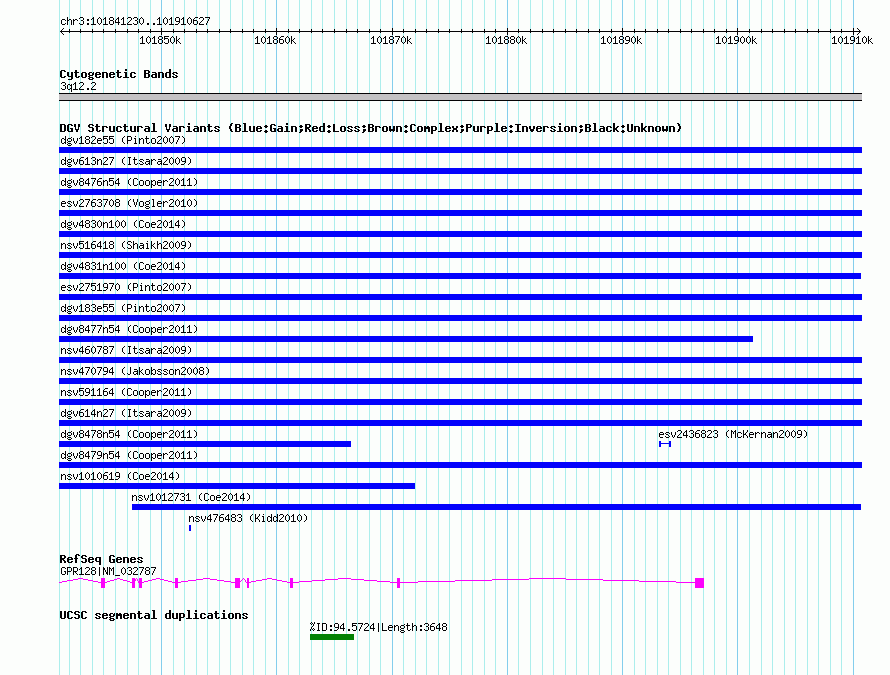The width and height of the screenshot is (890, 675).
Task: Open the nsv516418 (Shaikh2009) variant label
Action: [126, 245]
